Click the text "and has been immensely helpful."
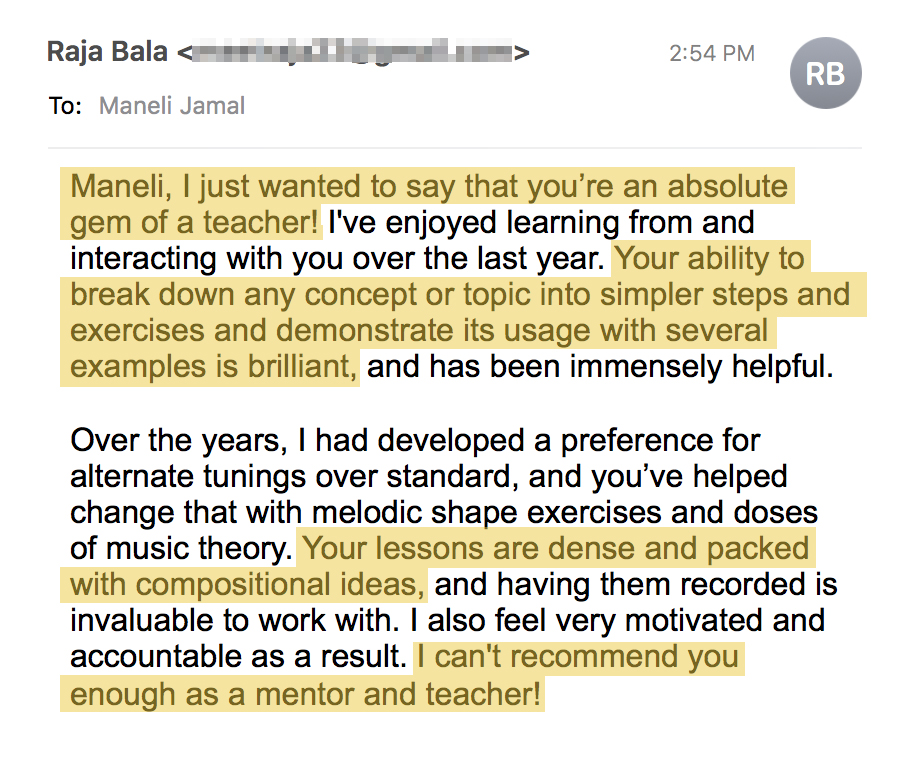The height and width of the screenshot is (758, 918). tap(600, 367)
